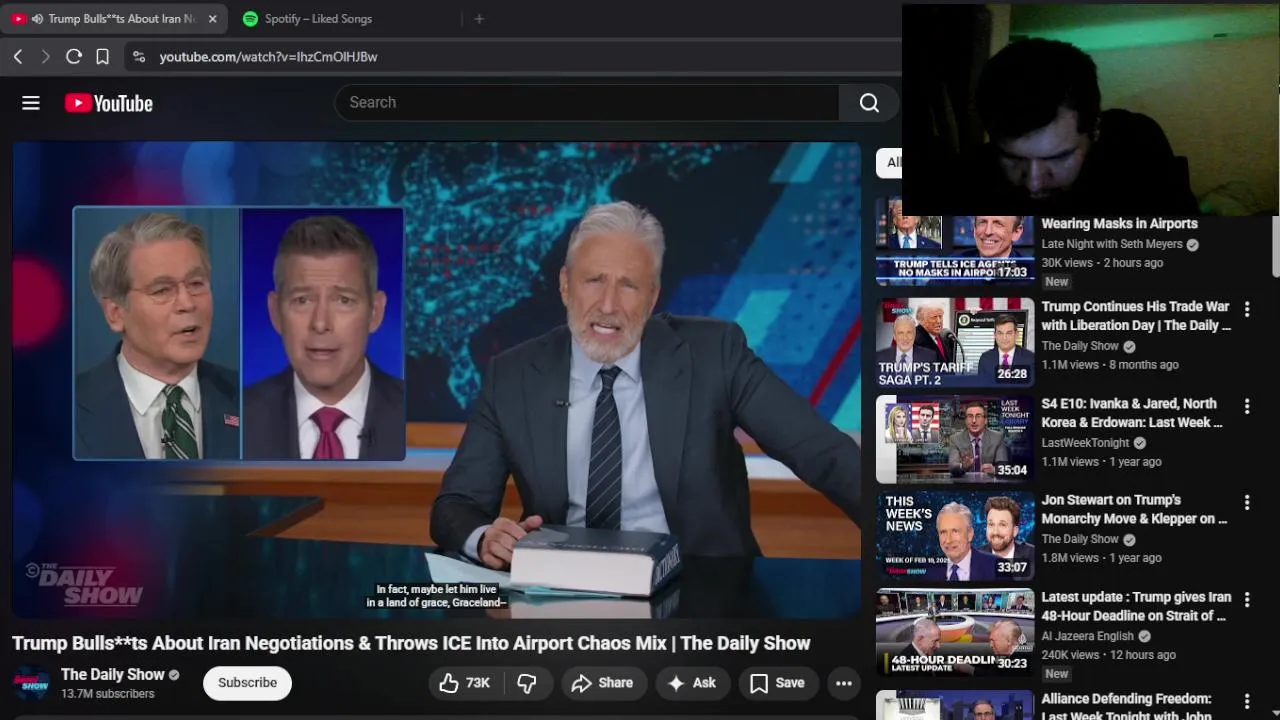This screenshot has height=720, width=1280.
Task: Open This Week's News video thumbnail
Action: tap(955, 535)
